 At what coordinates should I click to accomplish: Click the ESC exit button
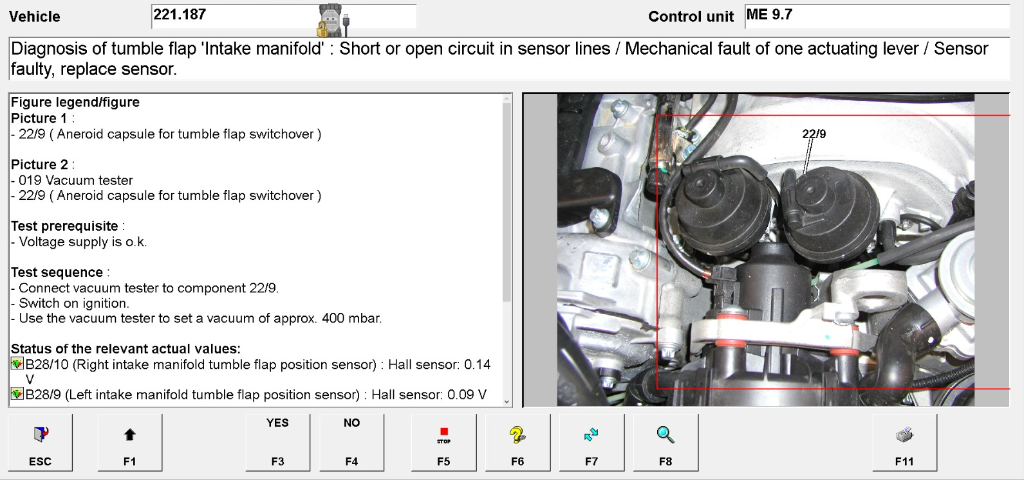[40, 443]
